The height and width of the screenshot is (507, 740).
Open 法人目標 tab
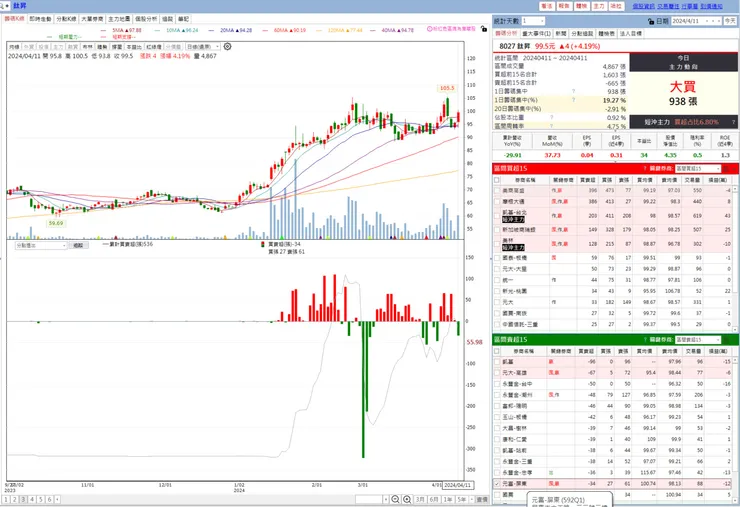pos(630,34)
